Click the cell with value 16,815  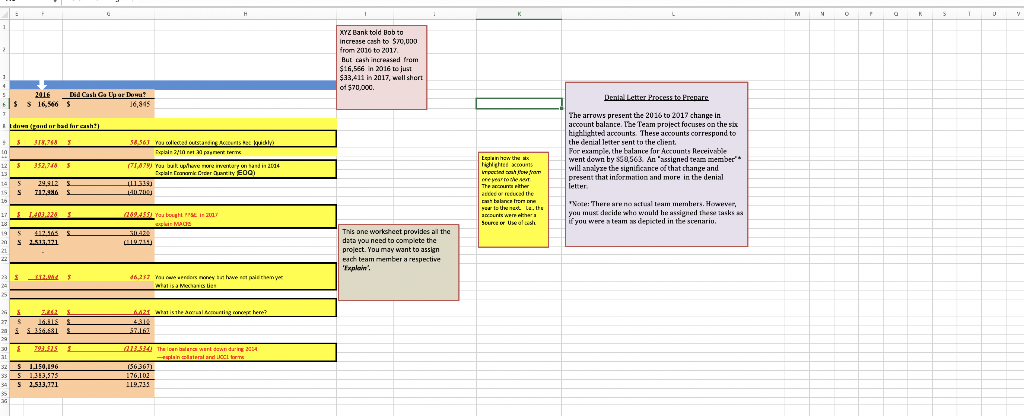[x=49, y=321]
